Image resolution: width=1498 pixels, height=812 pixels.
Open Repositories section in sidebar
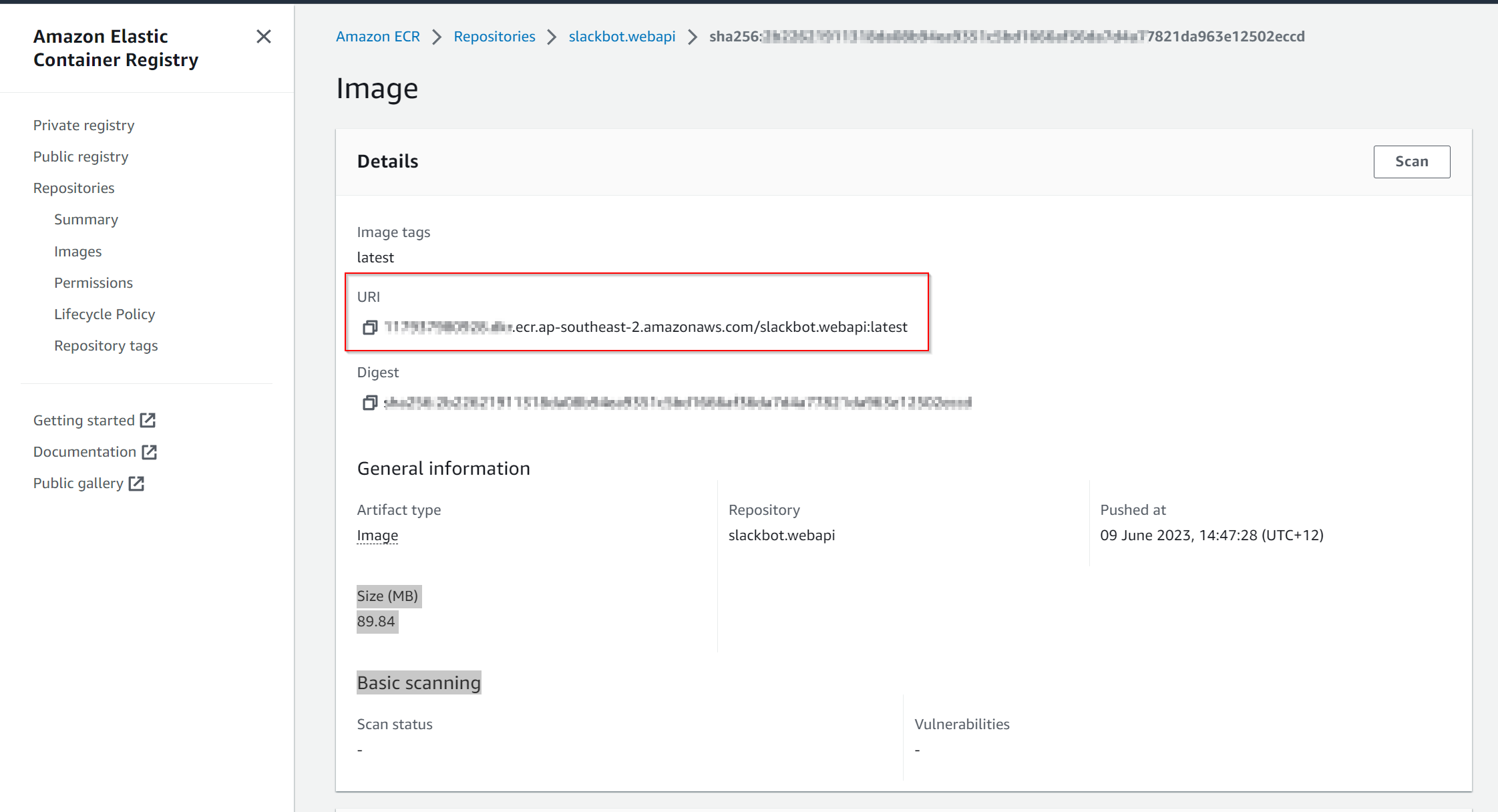(73, 188)
